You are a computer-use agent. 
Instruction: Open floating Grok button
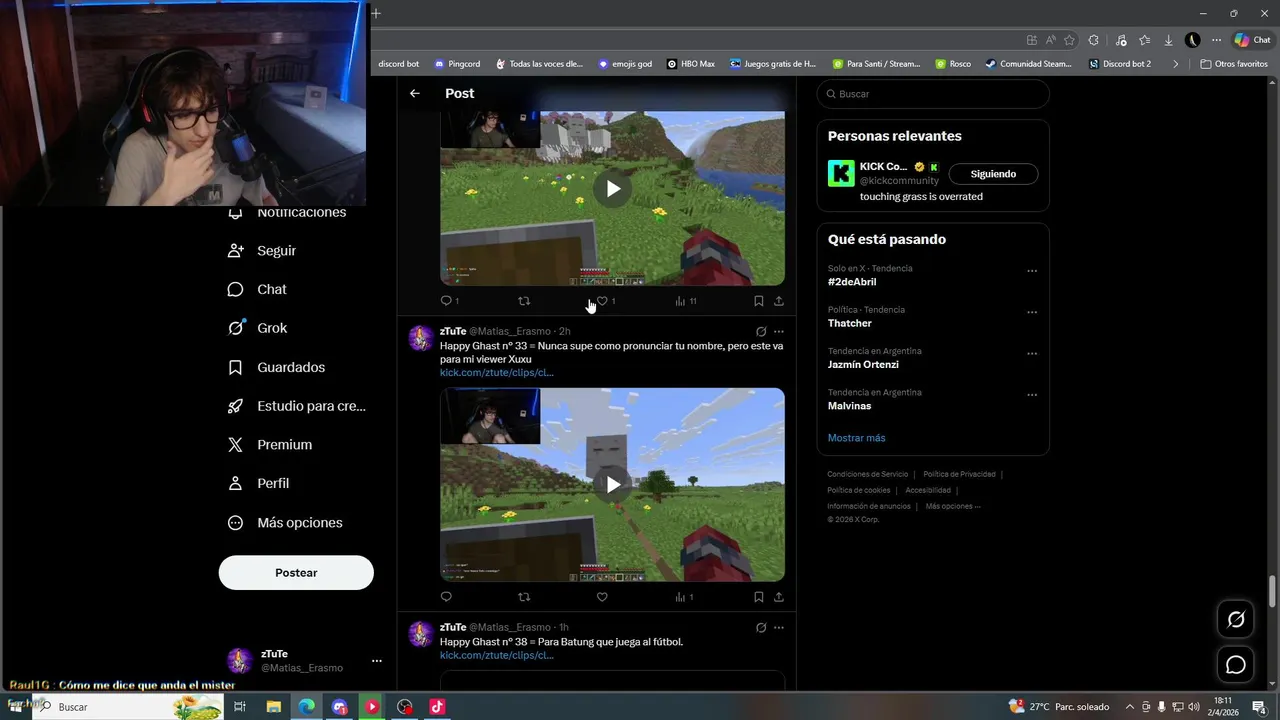(1236, 619)
